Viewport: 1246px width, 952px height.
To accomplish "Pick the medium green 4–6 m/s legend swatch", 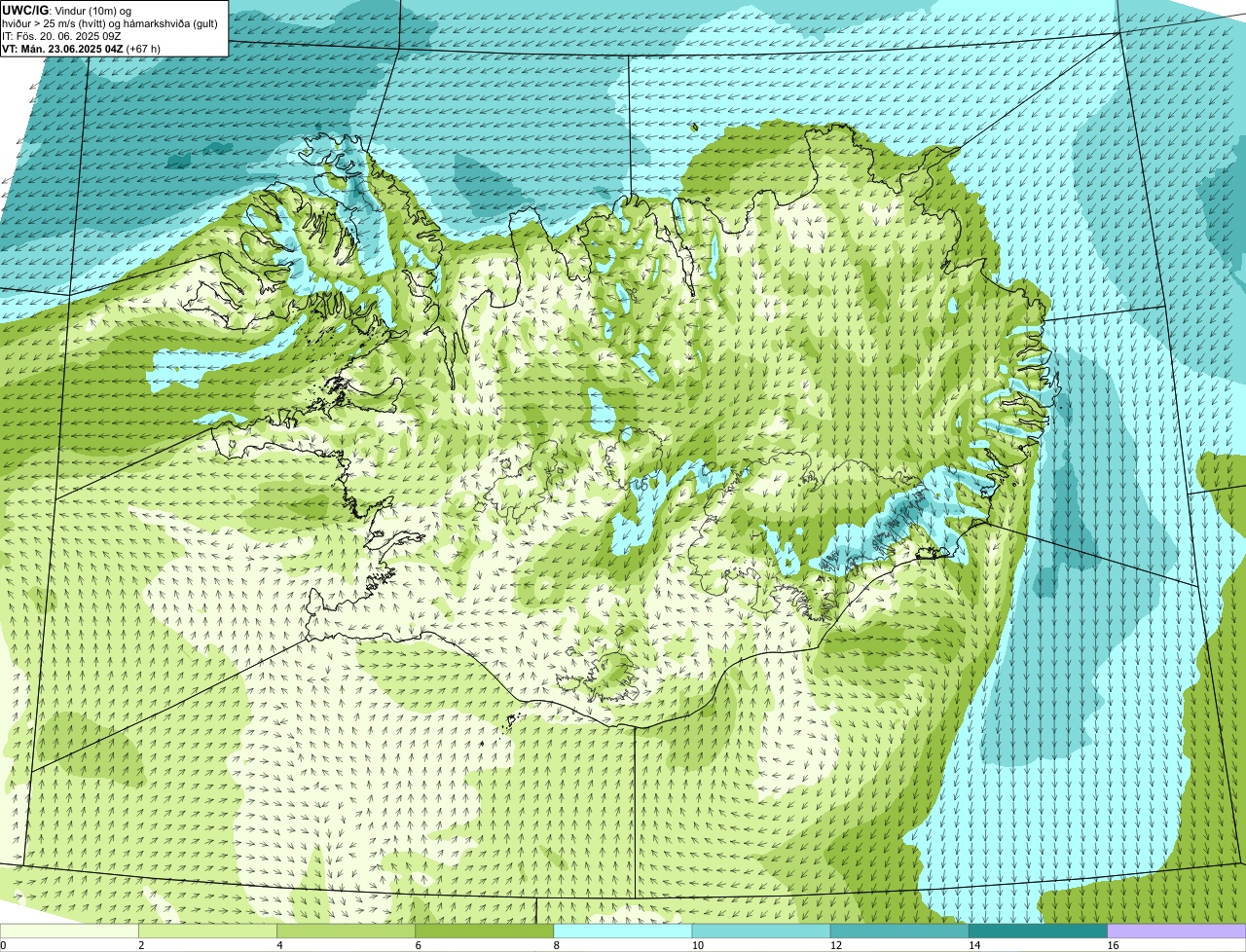I will (x=347, y=931).
